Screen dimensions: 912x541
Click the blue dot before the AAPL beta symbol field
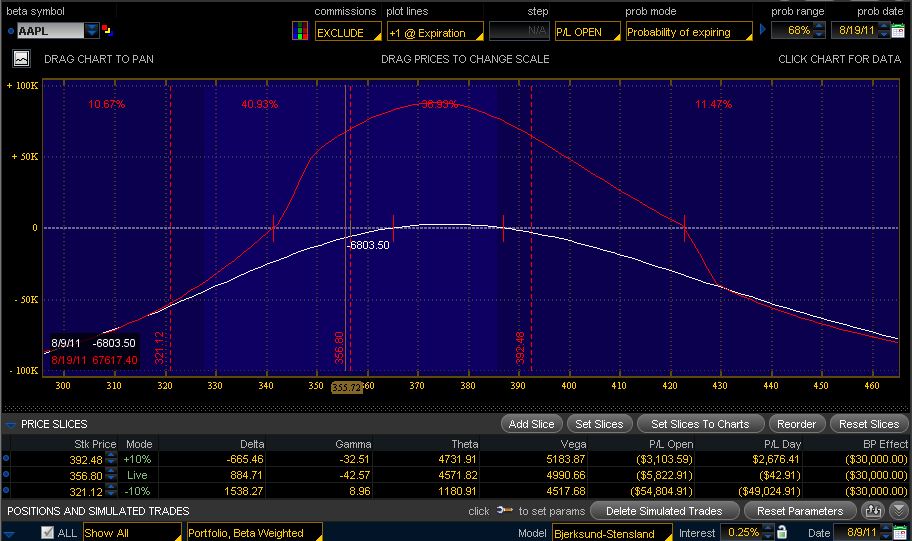10,31
